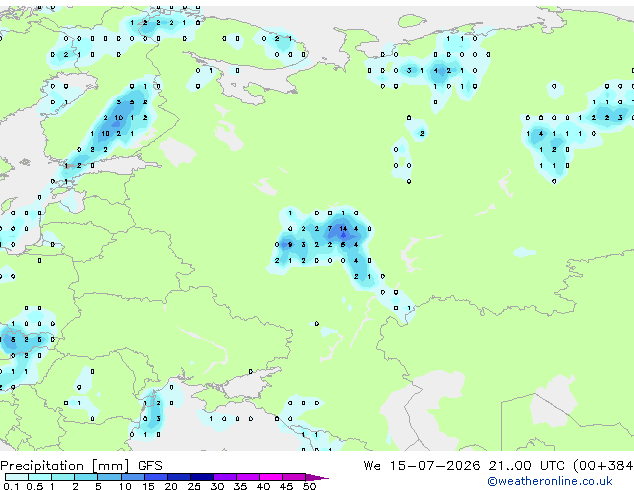Pick the dark navy swatch between 25 and 30
634x490 pixels.
pyautogui.click(x=202, y=477)
